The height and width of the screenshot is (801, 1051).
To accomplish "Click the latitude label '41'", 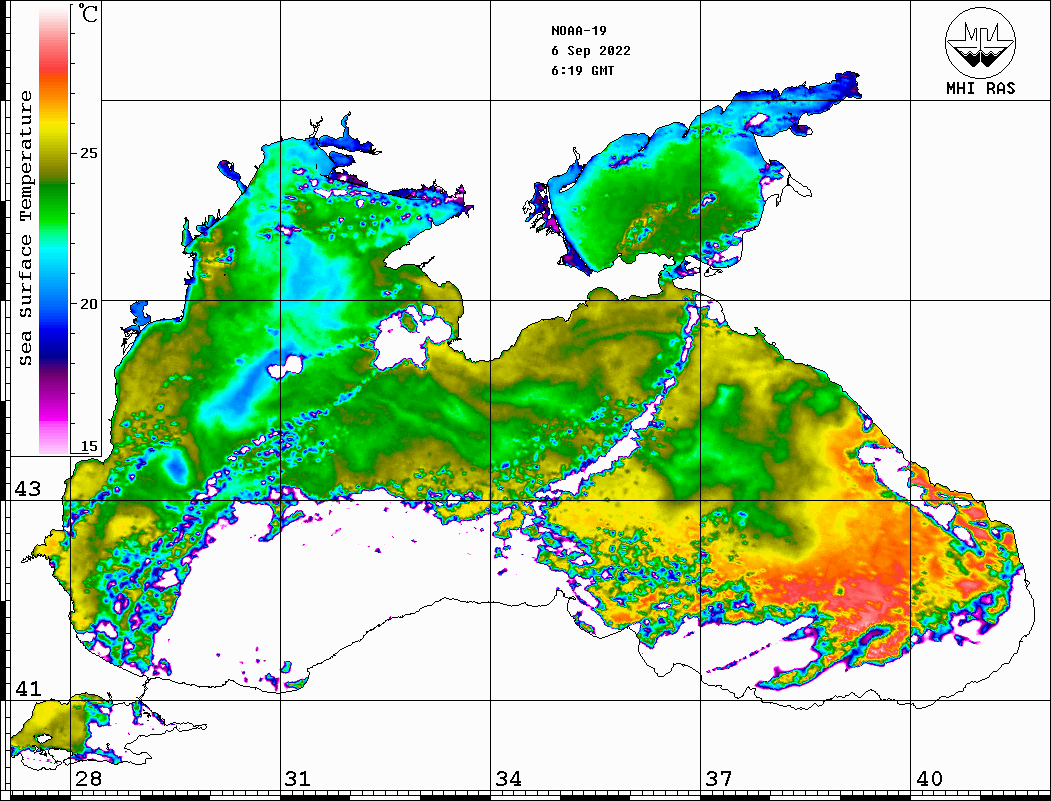I will coord(28,688).
